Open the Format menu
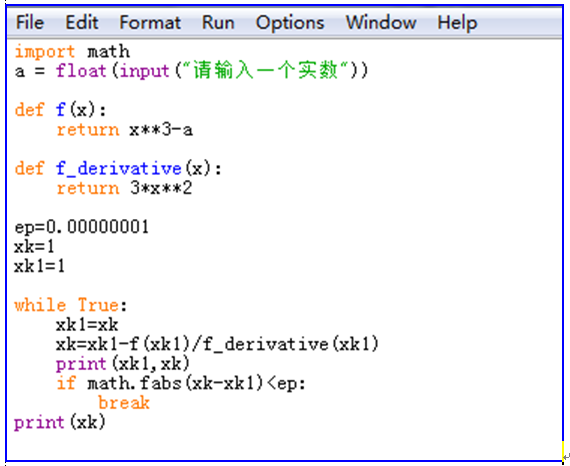Image resolution: width=570 pixels, height=466 pixels. pyautogui.click(x=150, y=23)
